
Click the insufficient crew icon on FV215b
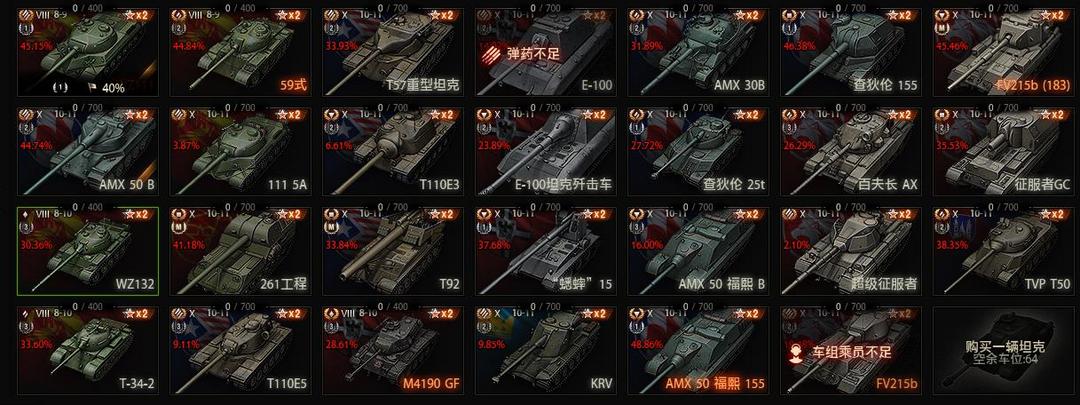[x=796, y=352]
